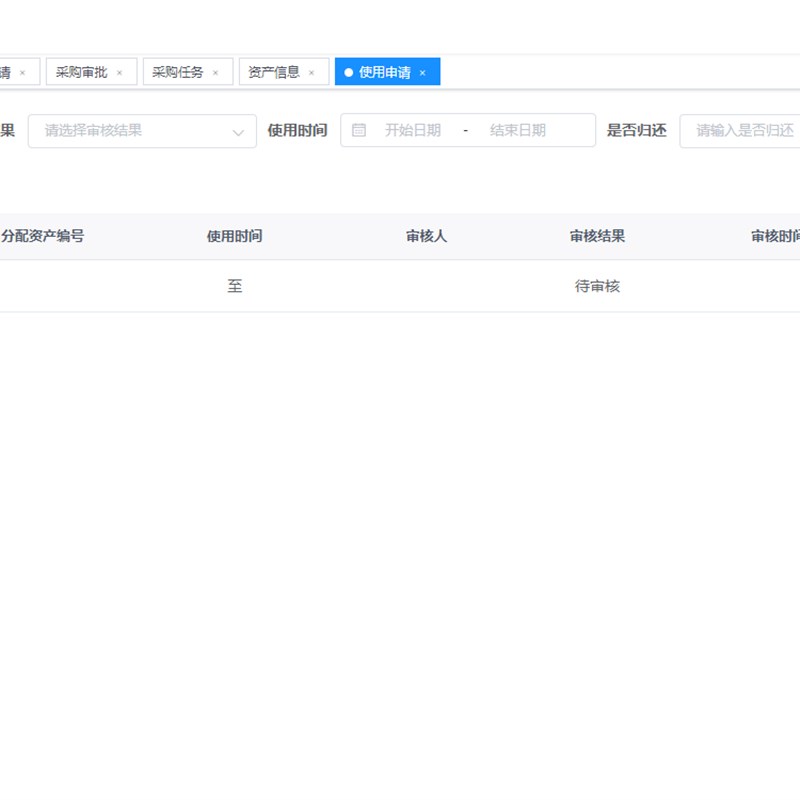Click the 审核人 column header

click(427, 236)
